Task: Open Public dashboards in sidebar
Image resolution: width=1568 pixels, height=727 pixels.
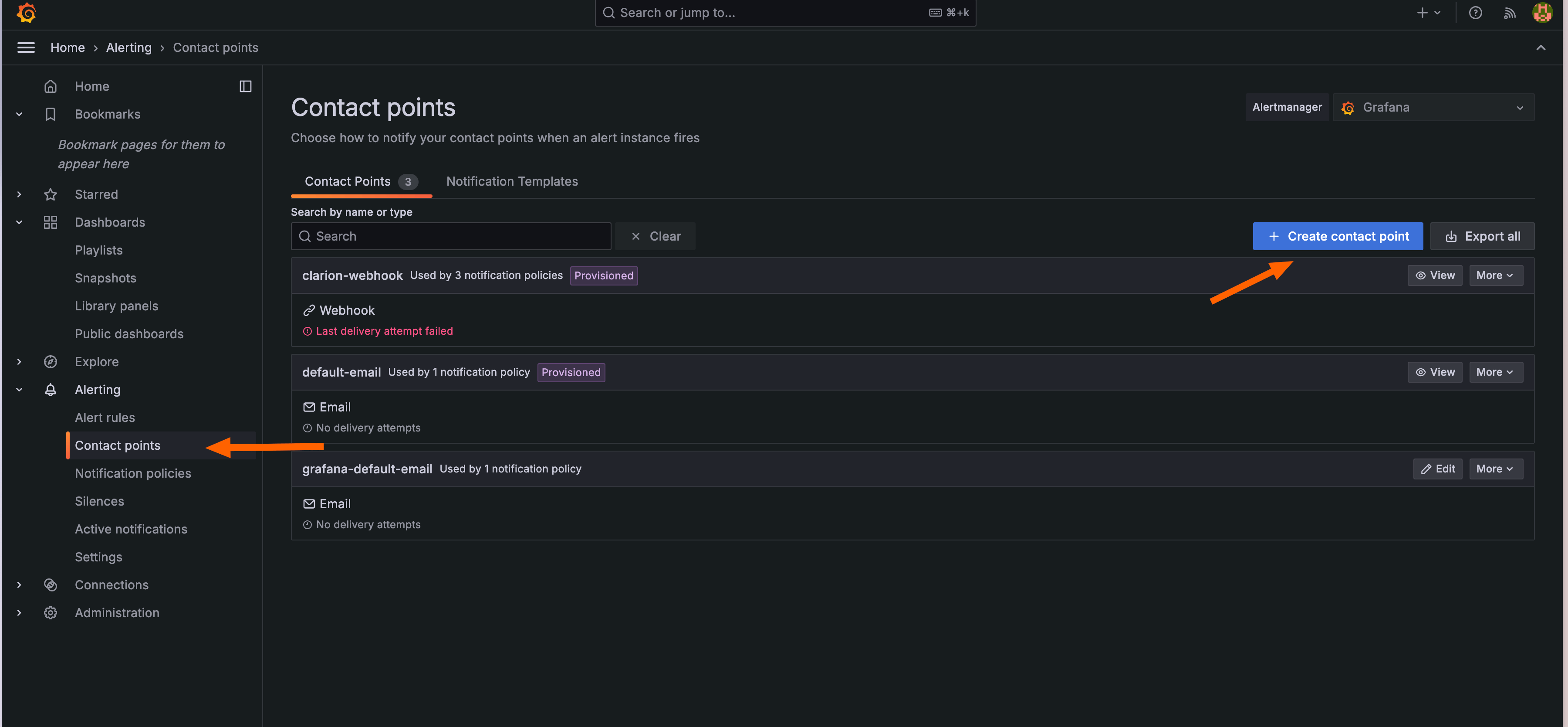Action: 129,334
